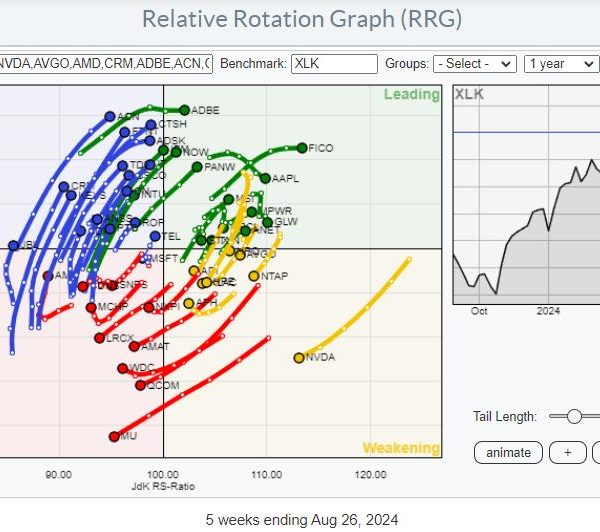The height and width of the screenshot is (532, 600).
Task: Select the ADSK data point
Action: (150, 140)
